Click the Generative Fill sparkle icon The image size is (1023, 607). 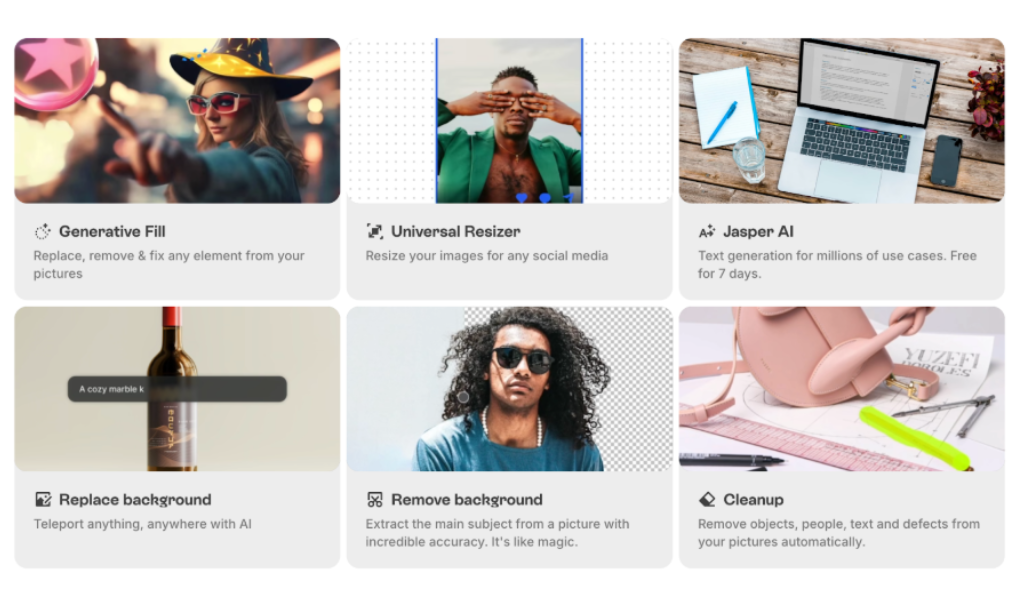point(42,232)
